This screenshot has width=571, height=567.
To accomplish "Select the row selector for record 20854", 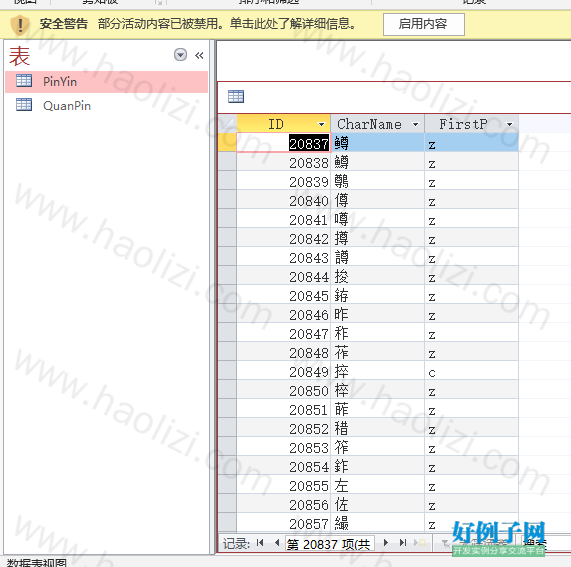I will click(228, 466).
